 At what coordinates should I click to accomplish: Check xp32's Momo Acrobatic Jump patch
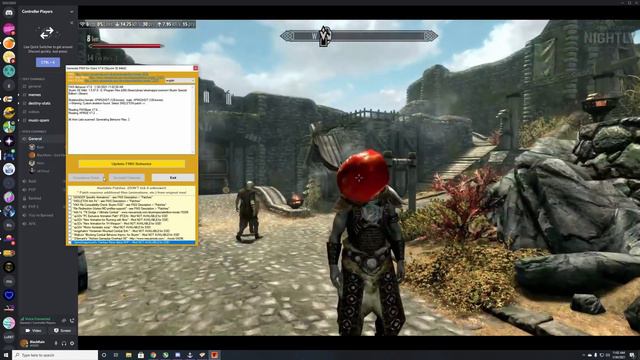point(70,227)
